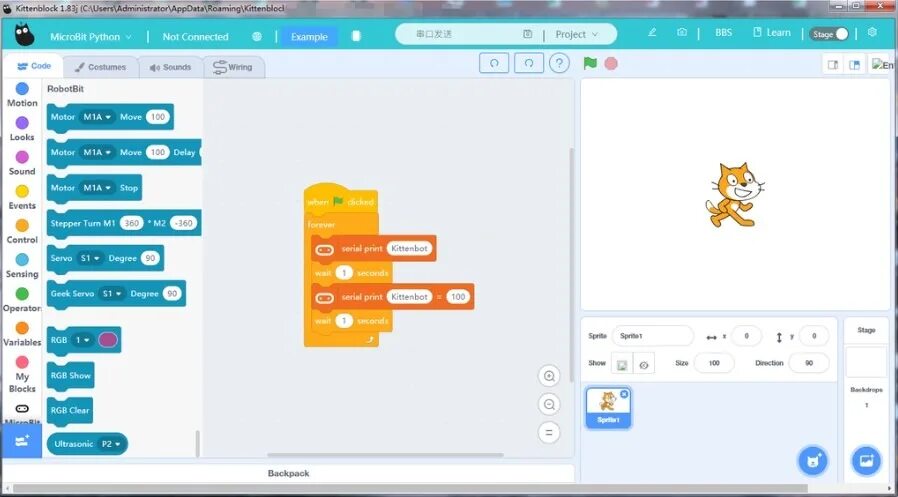Switch to the Costumes tab
This screenshot has width=898, height=497.
coord(100,67)
